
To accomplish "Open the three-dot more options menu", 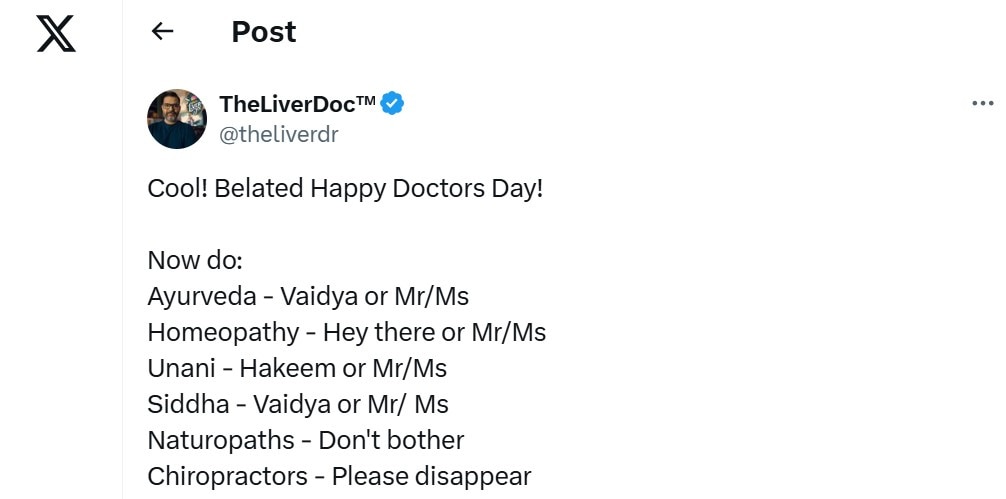I will (982, 103).
